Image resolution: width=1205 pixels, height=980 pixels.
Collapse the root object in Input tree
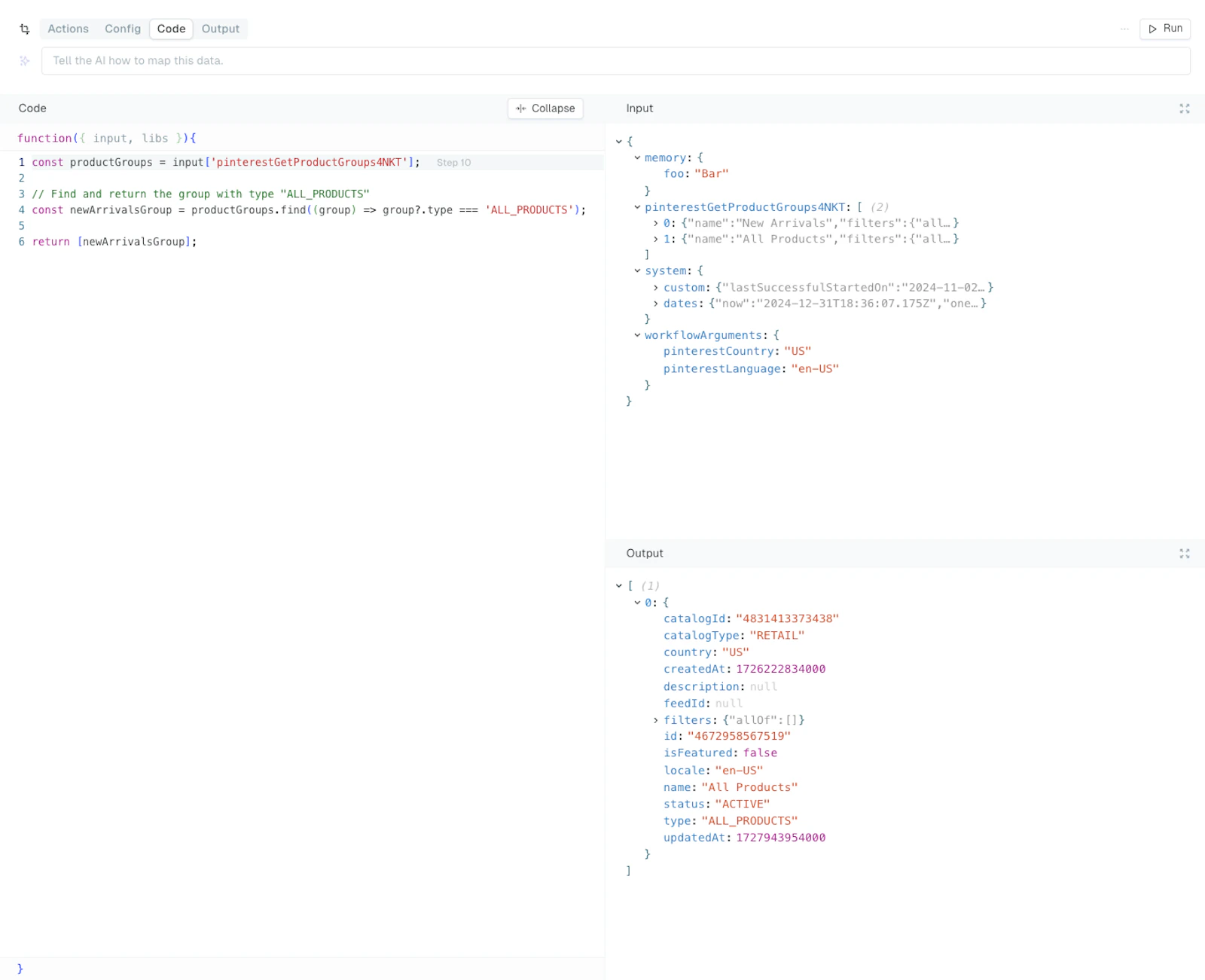tap(619, 142)
